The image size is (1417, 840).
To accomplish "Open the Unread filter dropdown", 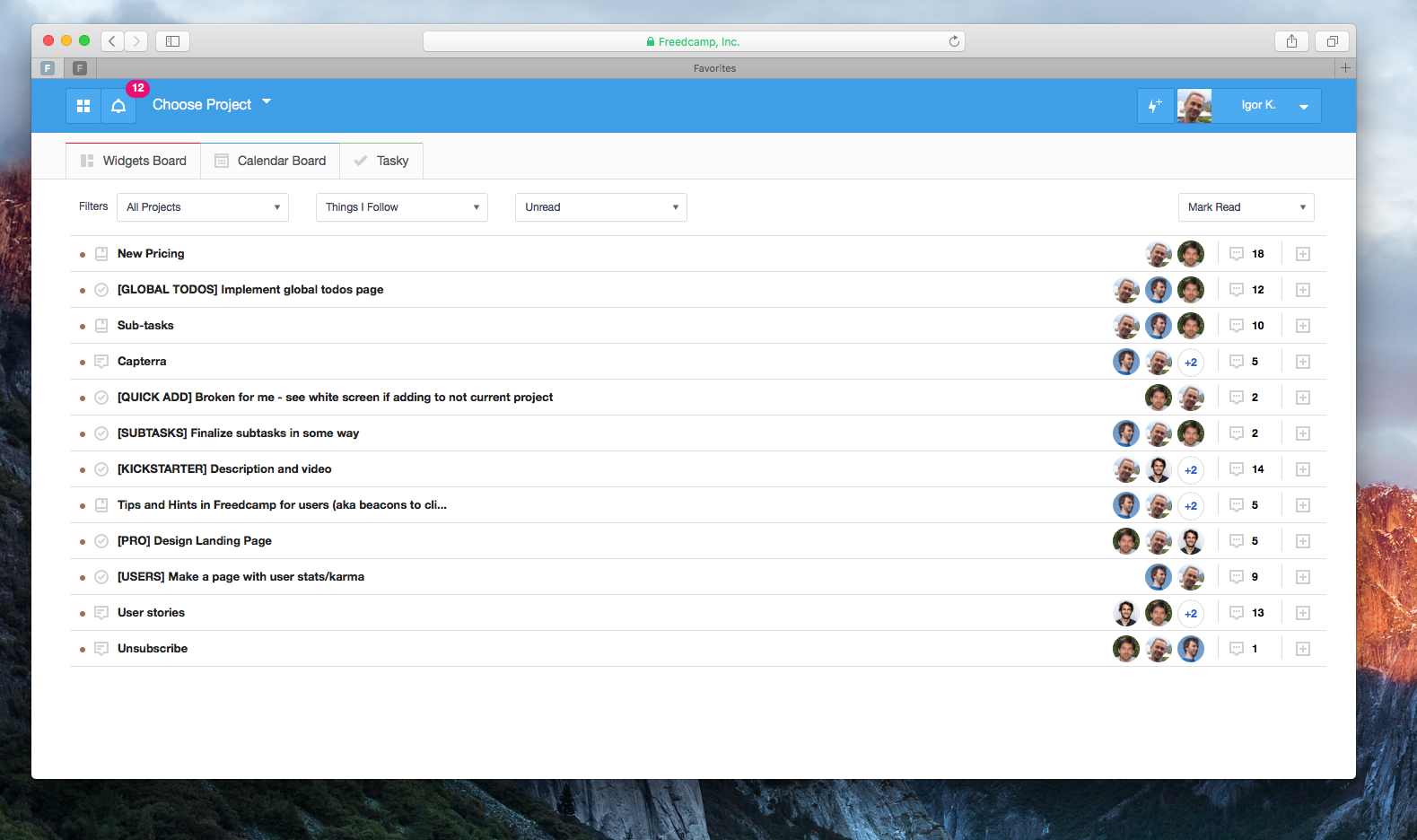I will click(x=601, y=207).
